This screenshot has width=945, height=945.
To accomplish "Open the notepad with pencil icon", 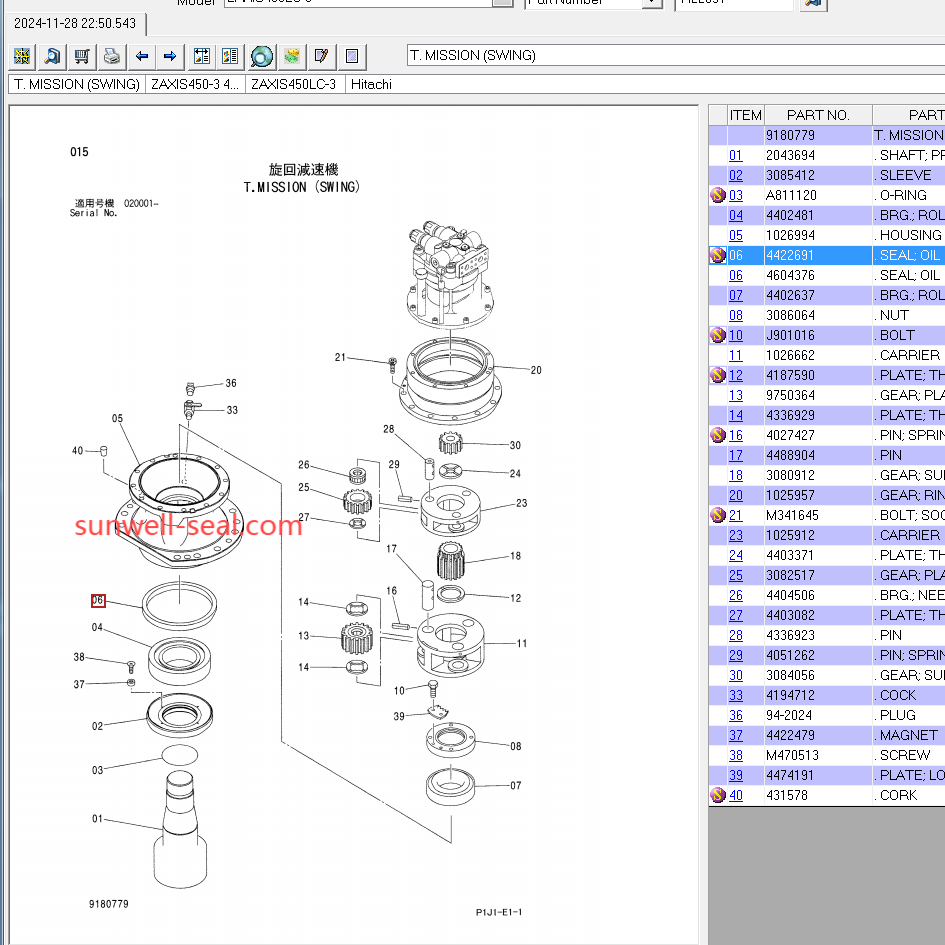I will (321, 56).
